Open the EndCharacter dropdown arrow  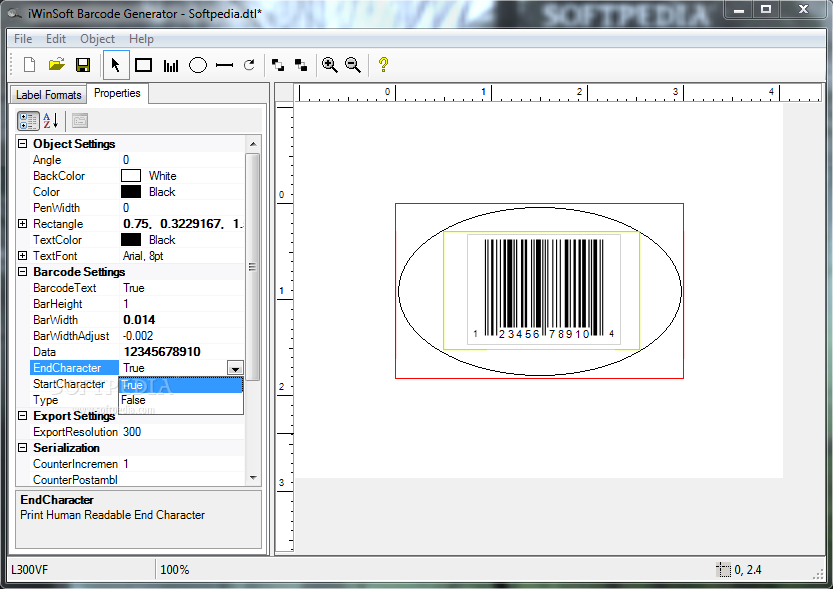pos(235,368)
